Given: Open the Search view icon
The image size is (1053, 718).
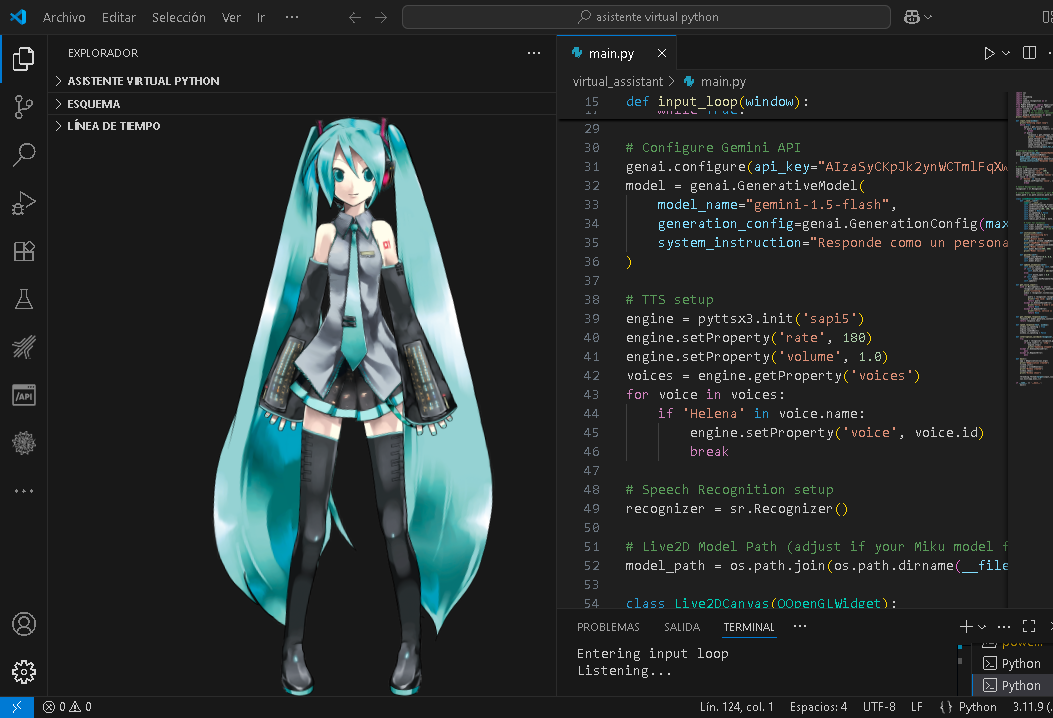Looking at the screenshot, I should click(24, 154).
